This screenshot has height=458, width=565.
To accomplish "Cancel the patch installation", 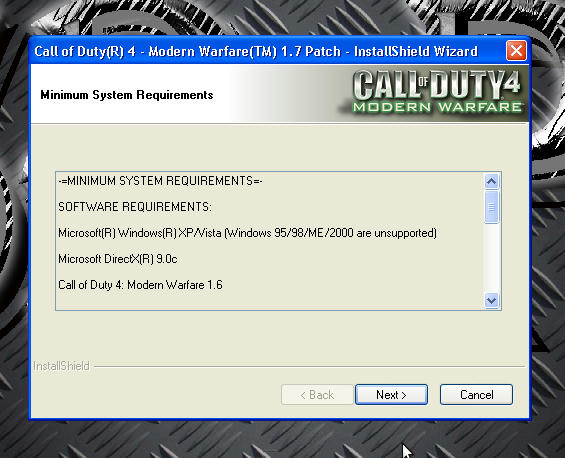I will pos(476,395).
